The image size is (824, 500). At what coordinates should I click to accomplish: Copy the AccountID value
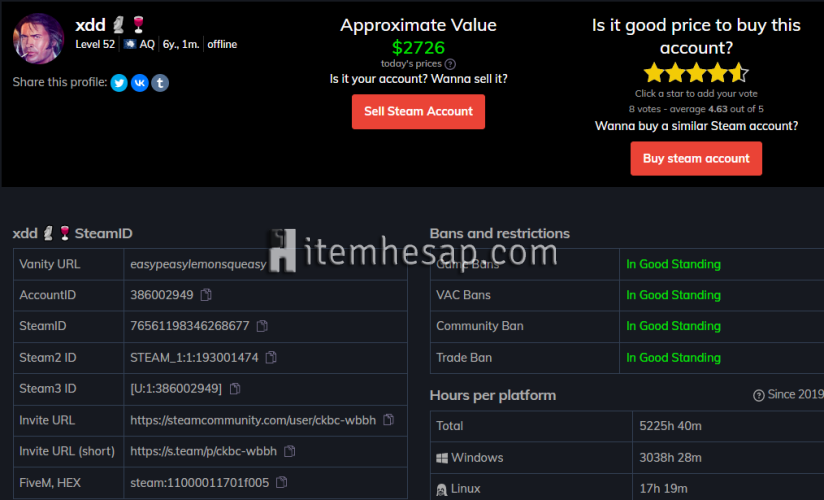tap(206, 295)
